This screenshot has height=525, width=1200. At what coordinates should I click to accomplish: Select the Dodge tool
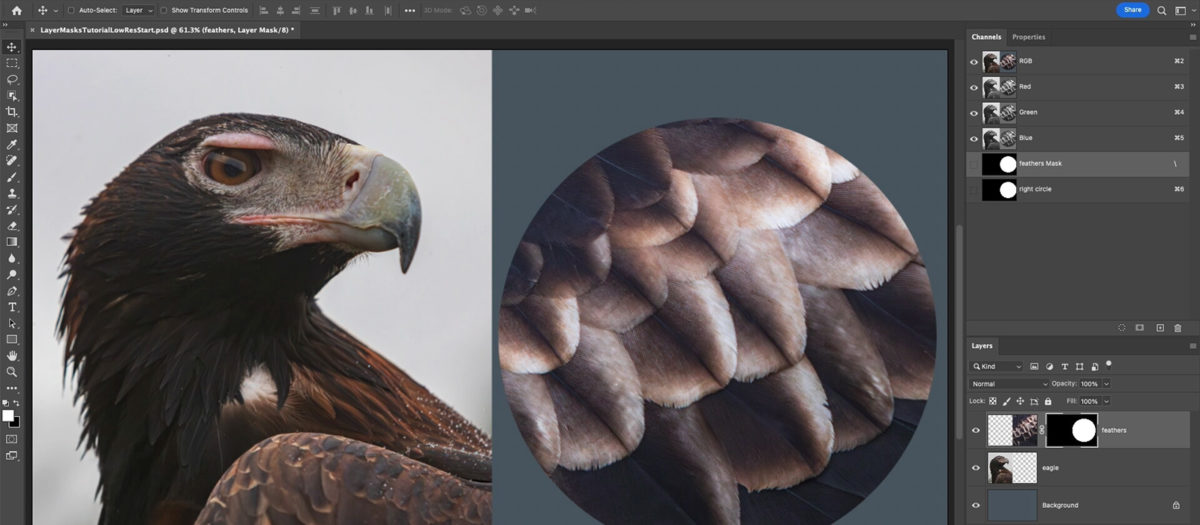[12, 274]
